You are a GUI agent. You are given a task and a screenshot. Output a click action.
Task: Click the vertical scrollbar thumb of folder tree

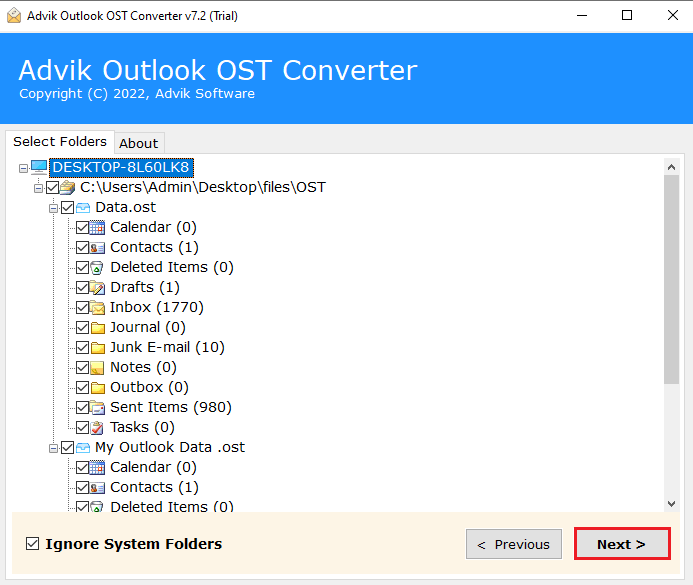tap(671, 279)
